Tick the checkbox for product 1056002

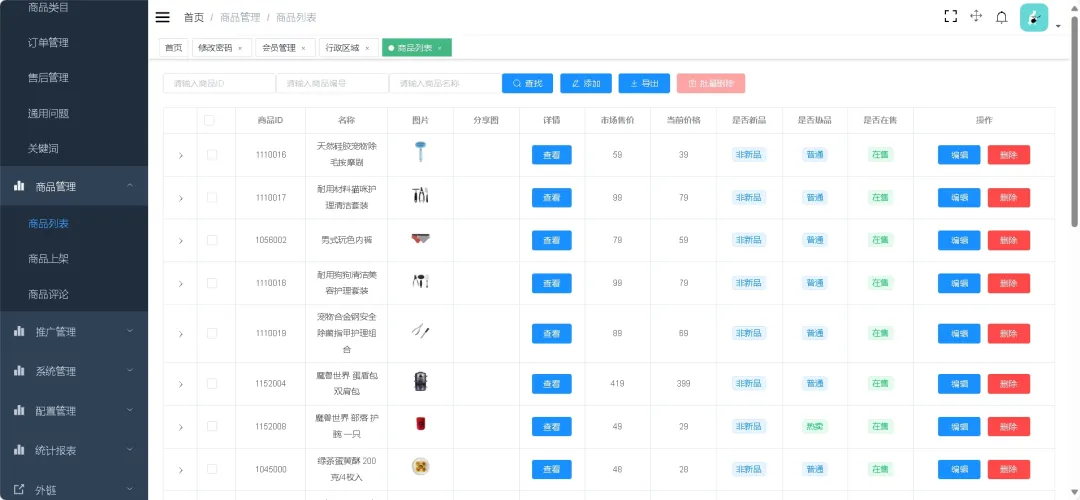[211, 240]
